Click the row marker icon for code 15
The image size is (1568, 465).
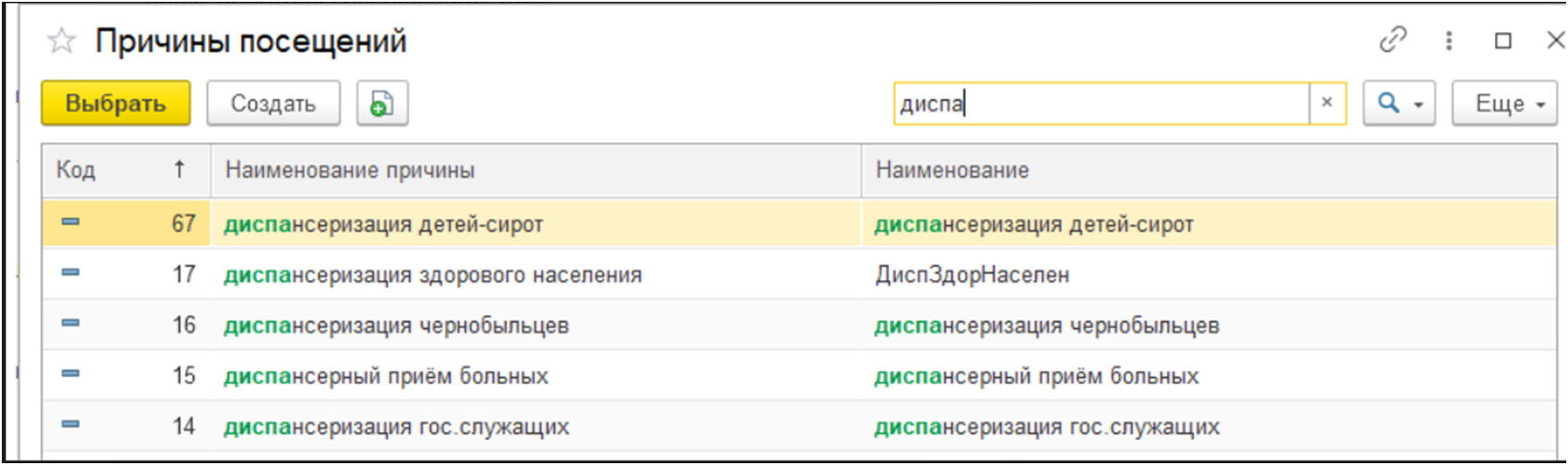click(x=71, y=374)
